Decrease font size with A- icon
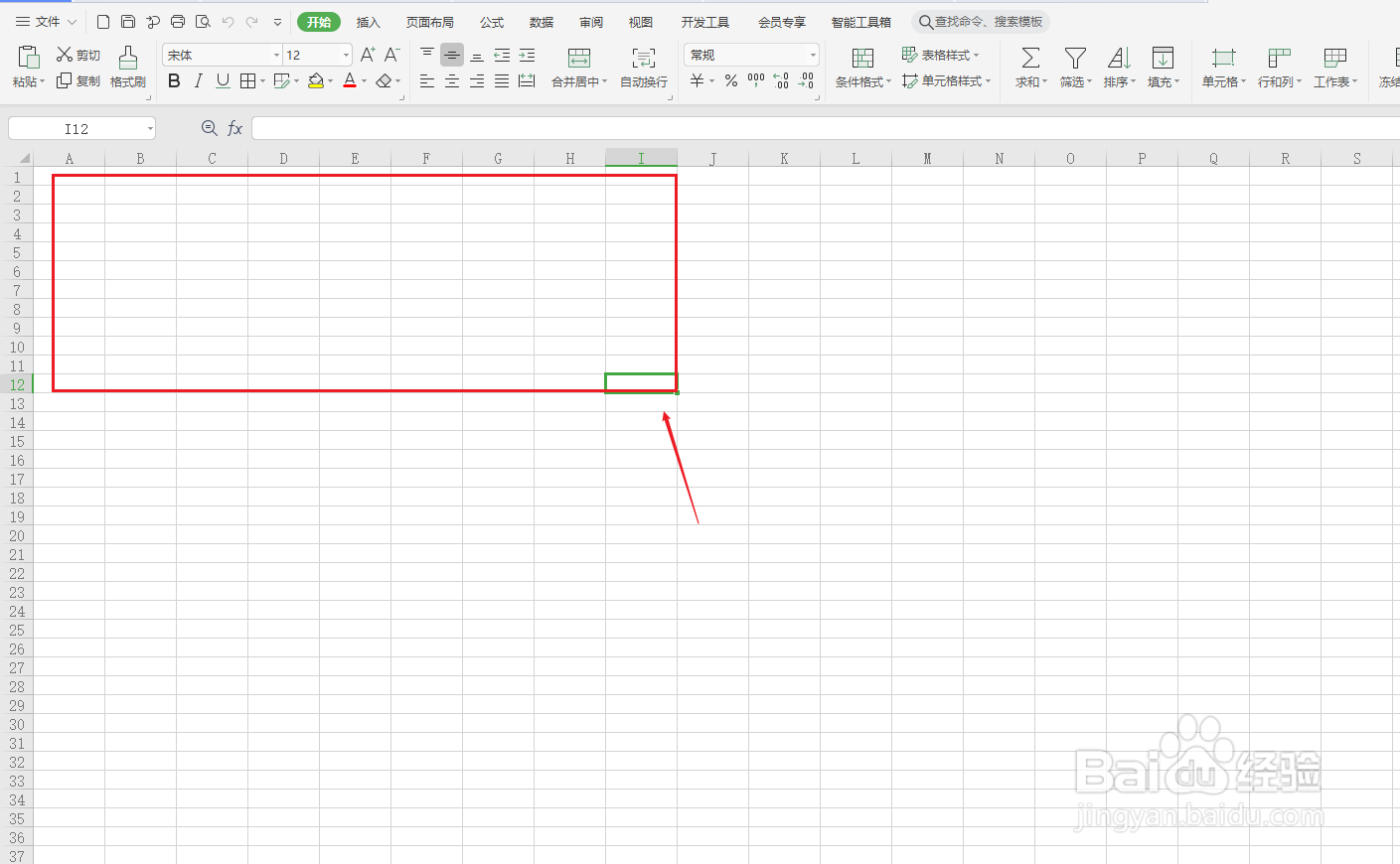 pyautogui.click(x=392, y=55)
